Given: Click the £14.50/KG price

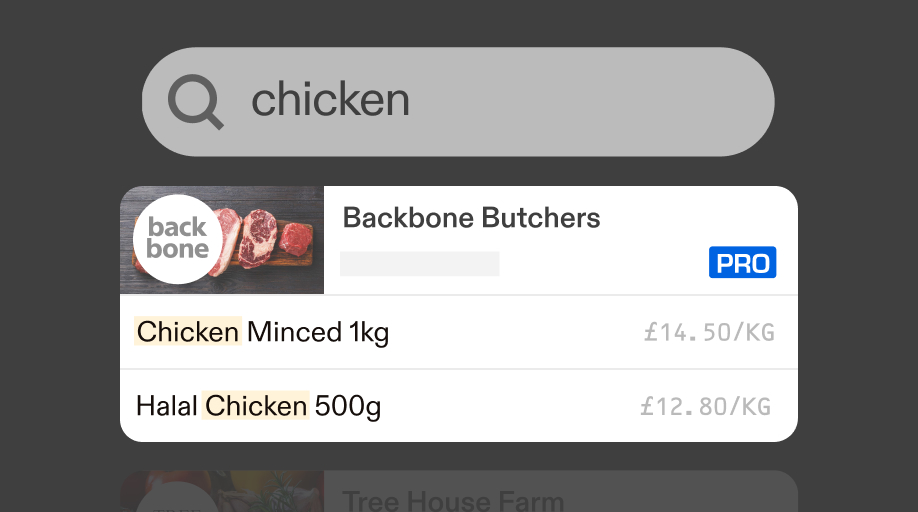Looking at the screenshot, I should tap(709, 332).
